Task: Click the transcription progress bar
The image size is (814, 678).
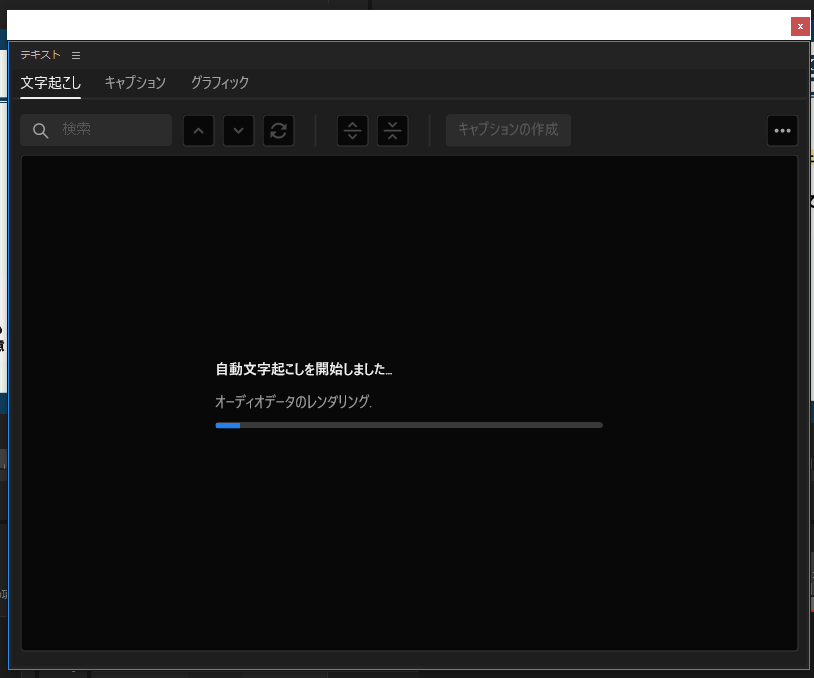Action: (409, 425)
